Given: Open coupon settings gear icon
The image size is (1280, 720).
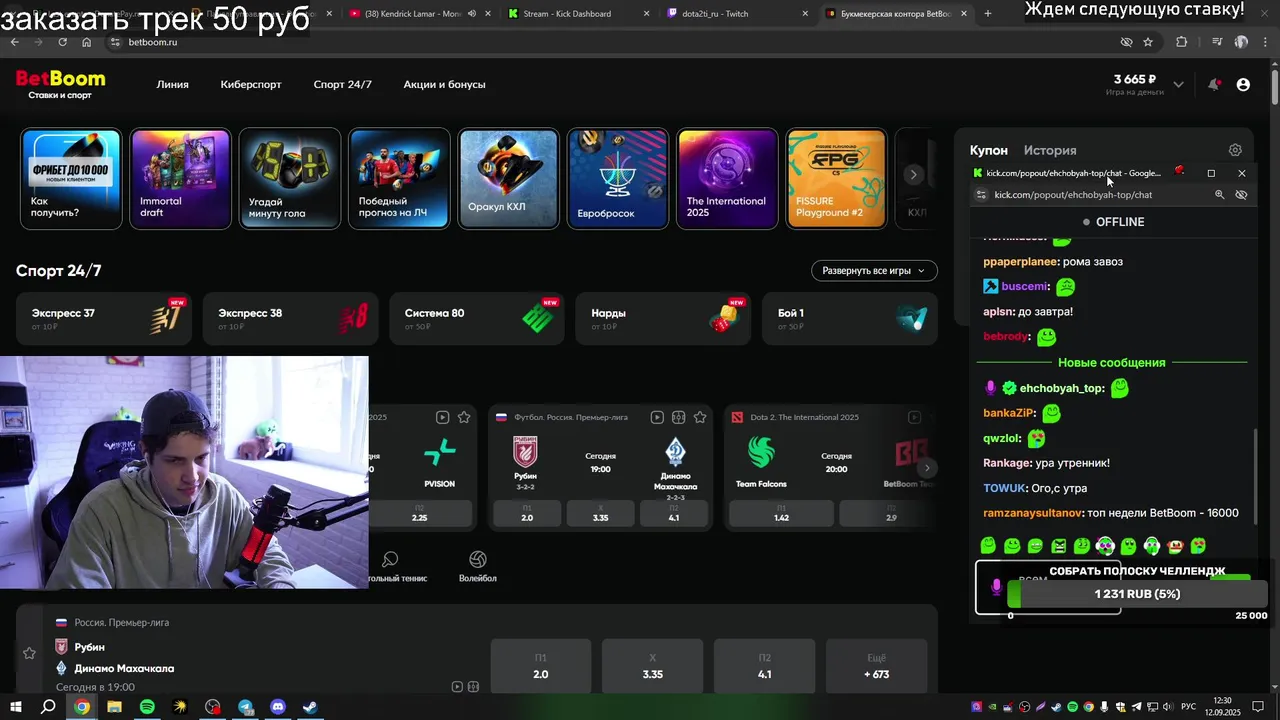Looking at the screenshot, I should tap(1235, 150).
